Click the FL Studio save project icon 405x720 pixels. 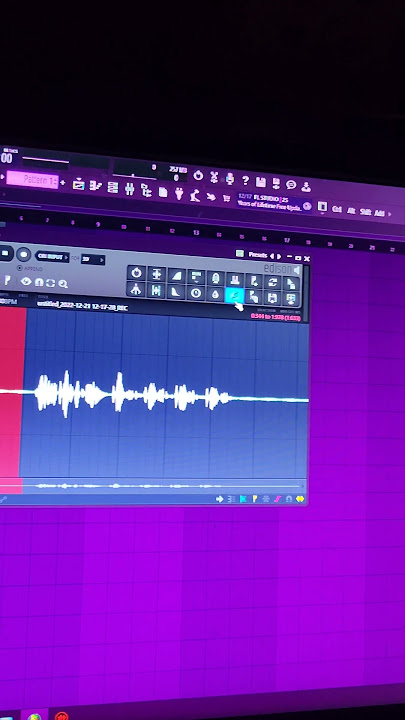pyautogui.click(x=260, y=182)
